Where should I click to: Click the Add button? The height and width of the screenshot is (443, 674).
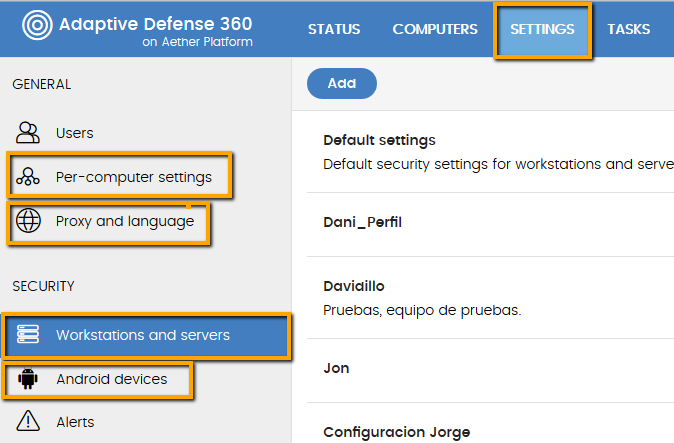tap(342, 83)
